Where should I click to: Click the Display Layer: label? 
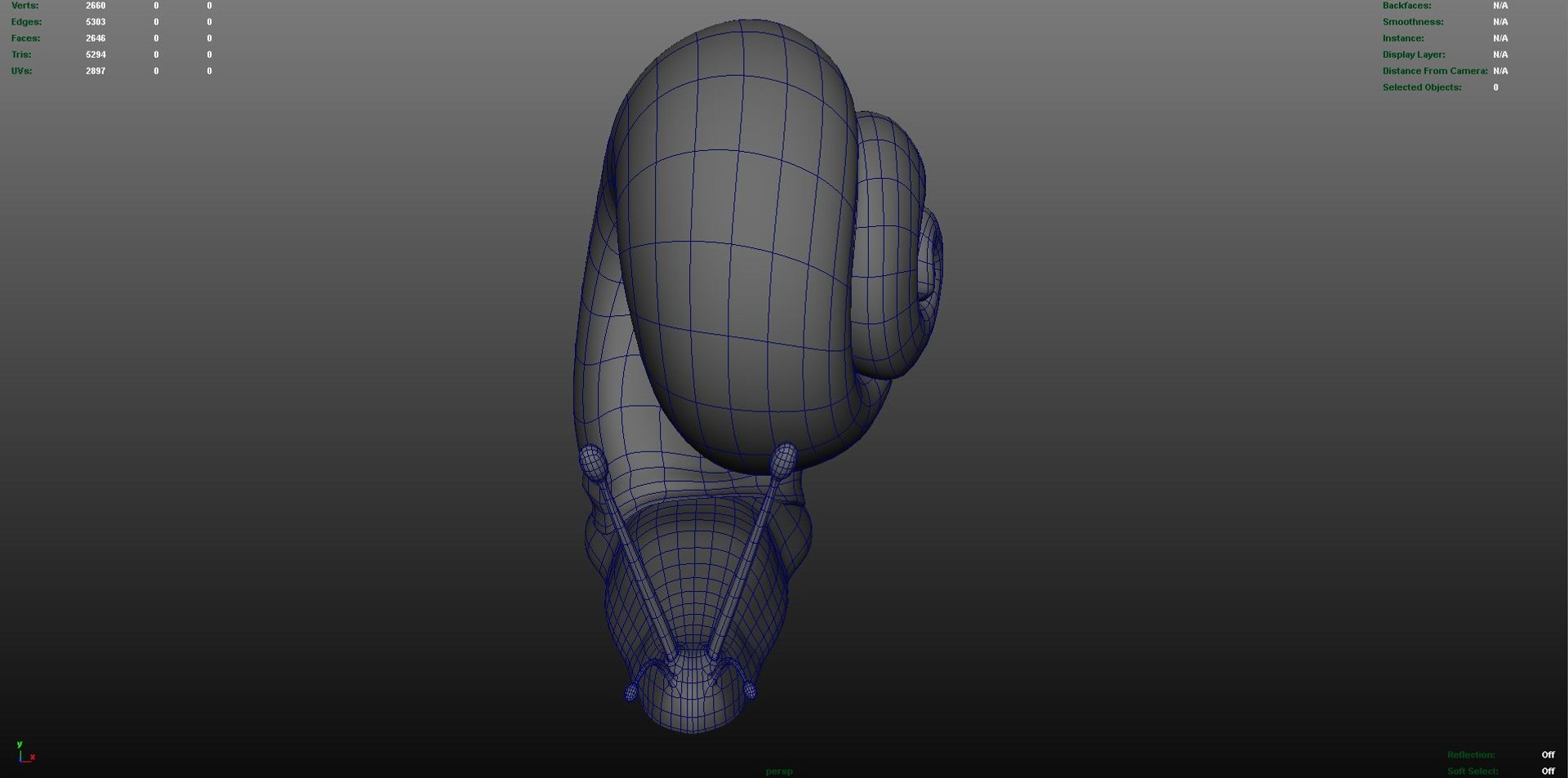pyautogui.click(x=1414, y=55)
